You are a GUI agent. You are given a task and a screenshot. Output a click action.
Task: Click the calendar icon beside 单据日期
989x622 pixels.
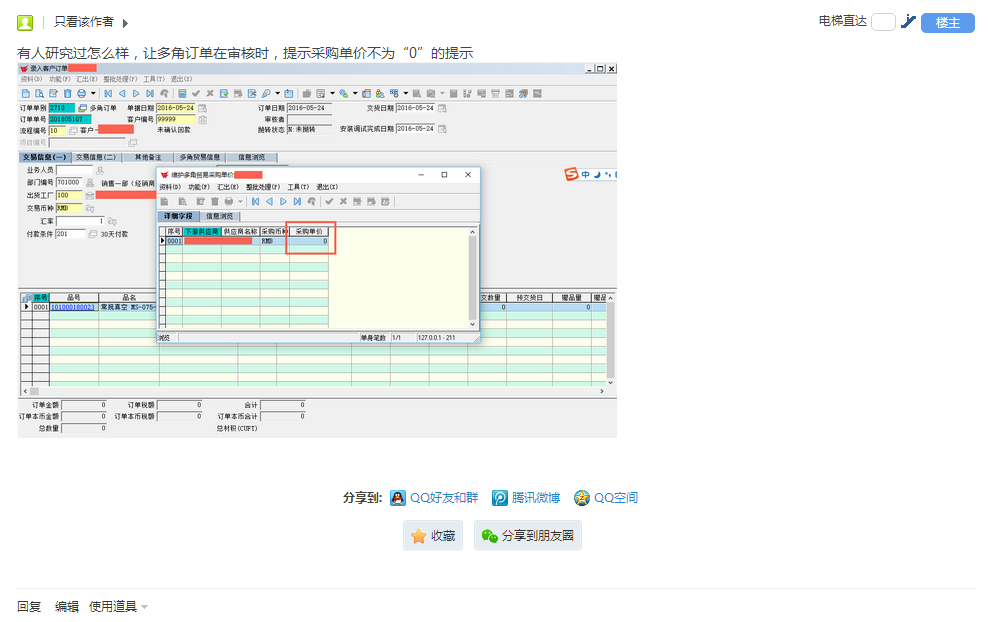(x=203, y=108)
